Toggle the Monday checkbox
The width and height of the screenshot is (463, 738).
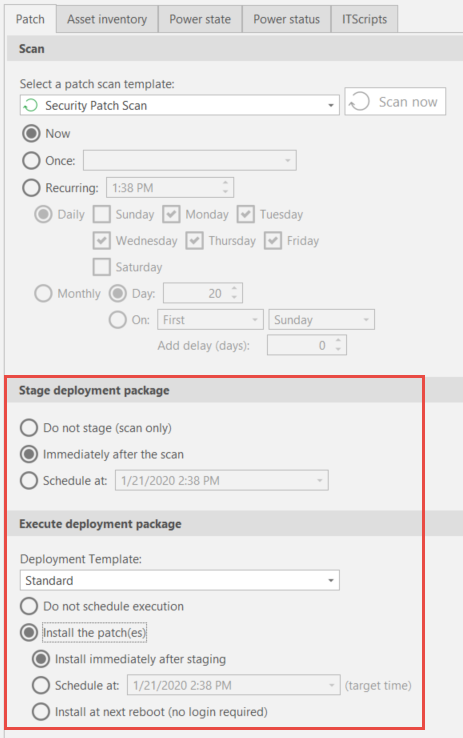click(x=171, y=214)
